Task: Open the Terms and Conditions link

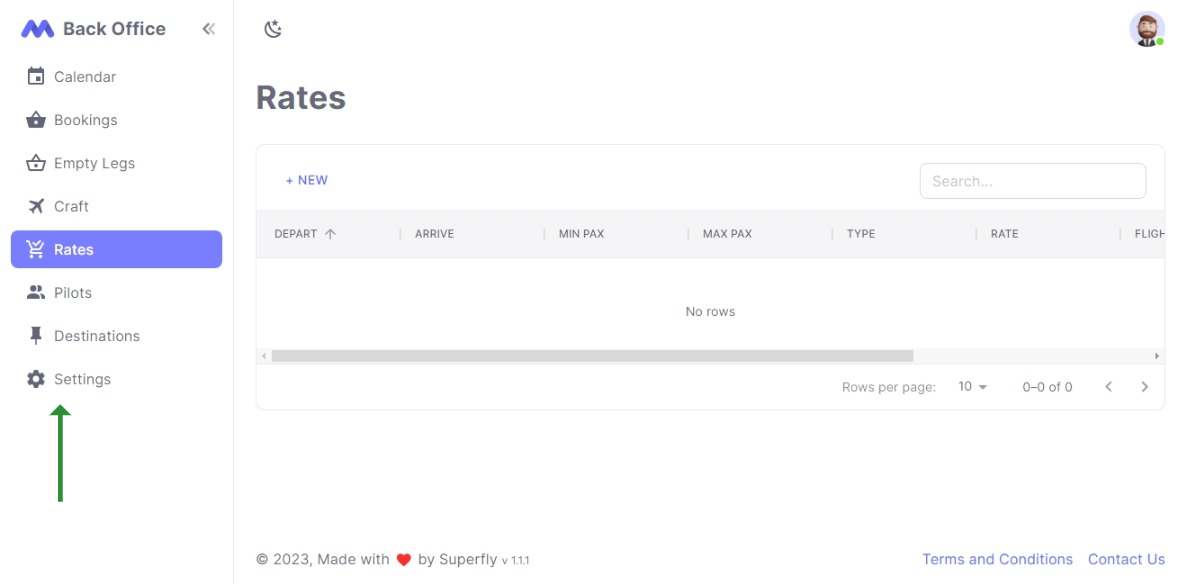Action: [x=997, y=559]
